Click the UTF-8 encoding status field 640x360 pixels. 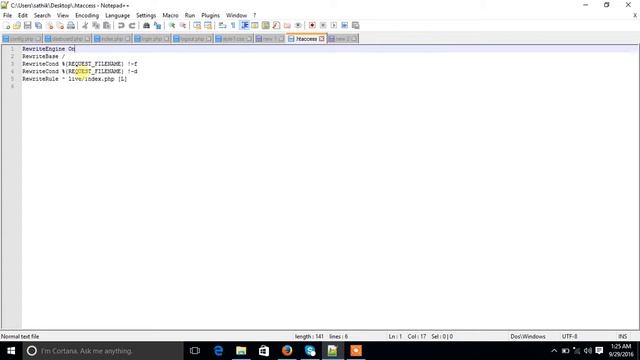pyautogui.click(x=569, y=336)
